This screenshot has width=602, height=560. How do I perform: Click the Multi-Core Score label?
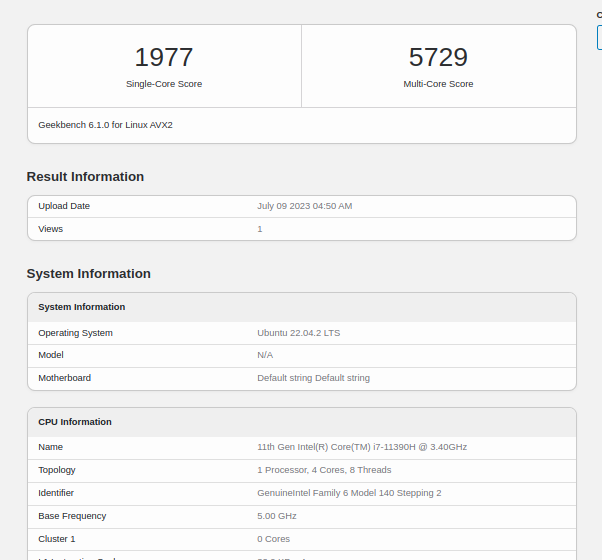click(438, 84)
